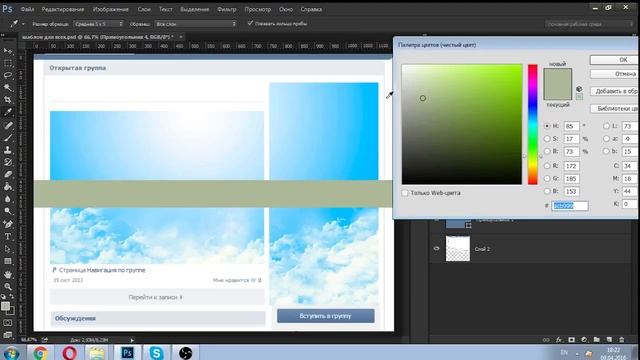Open the layer styles fx icon
The width and height of the screenshot is (640, 360).
559,340
